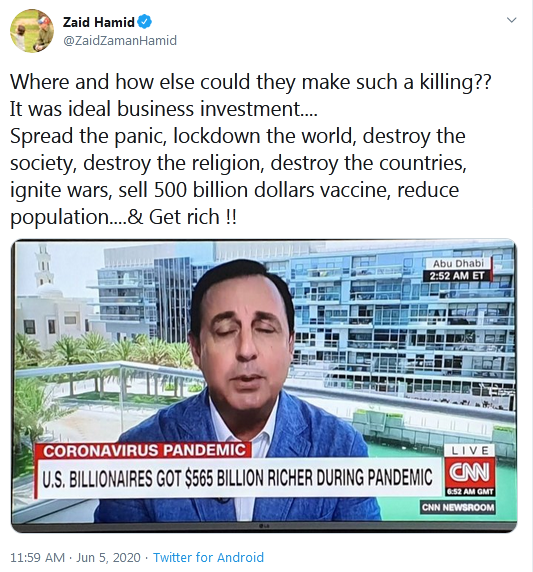The height and width of the screenshot is (572, 533).
Task: Open the @ZaidZamanHamid handle link
Action: 120,40
